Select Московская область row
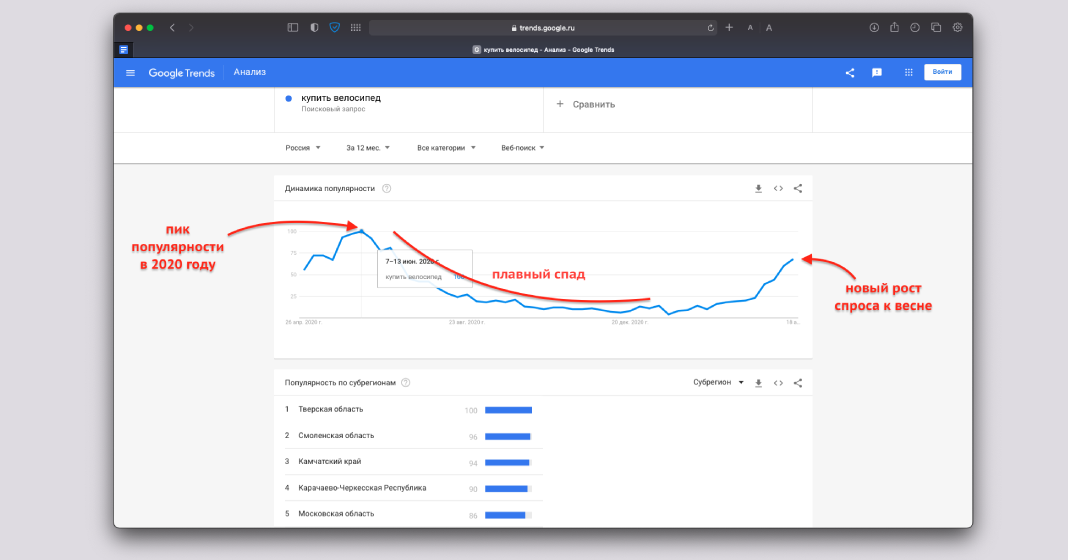The height and width of the screenshot is (560, 1068). pyautogui.click(x=413, y=514)
